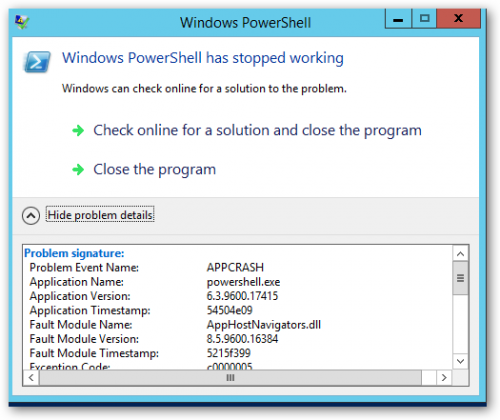Click green arrow beside Close the program

point(78,169)
